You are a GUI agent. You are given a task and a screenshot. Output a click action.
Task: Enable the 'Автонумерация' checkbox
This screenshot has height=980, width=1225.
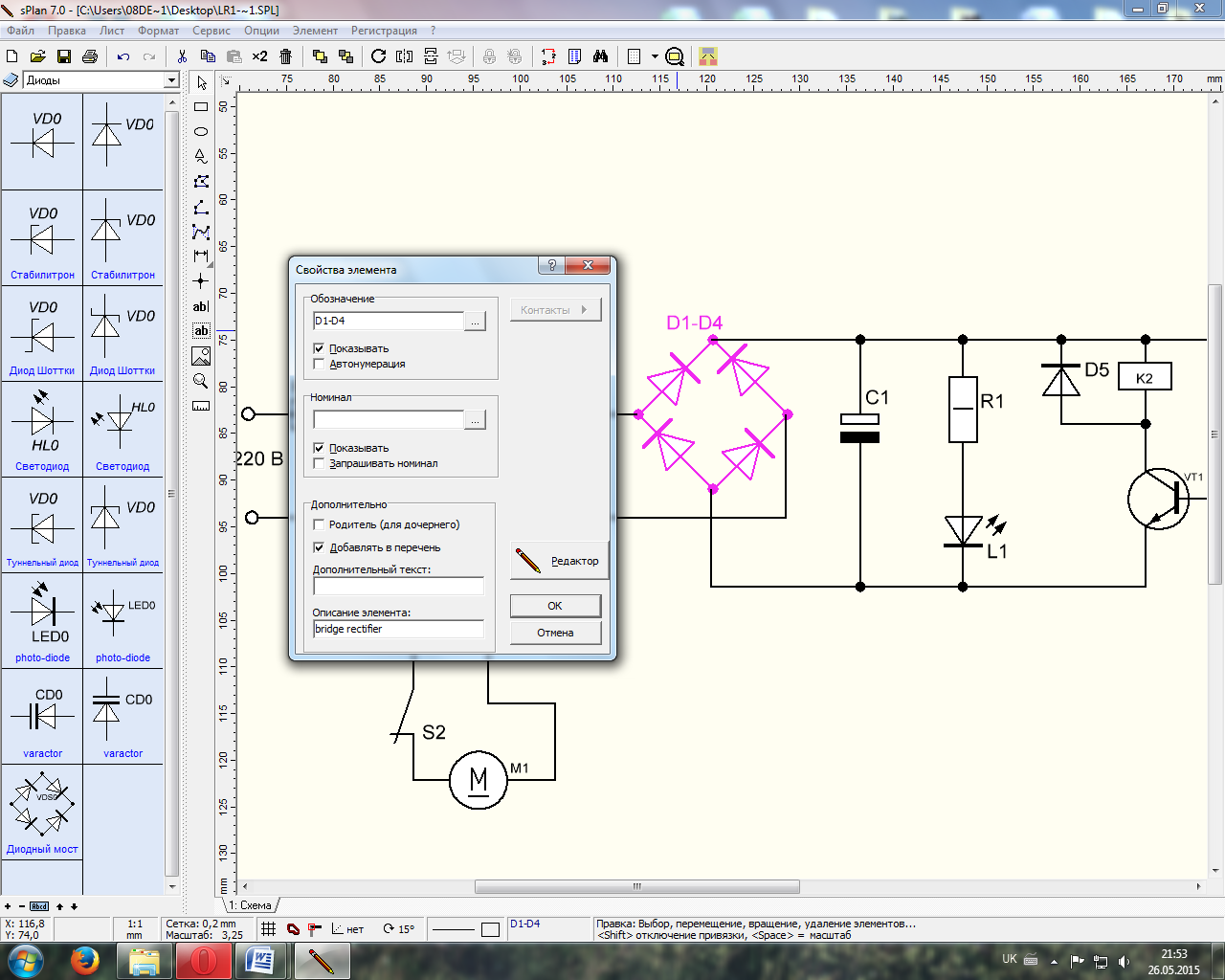click(319, 364)
